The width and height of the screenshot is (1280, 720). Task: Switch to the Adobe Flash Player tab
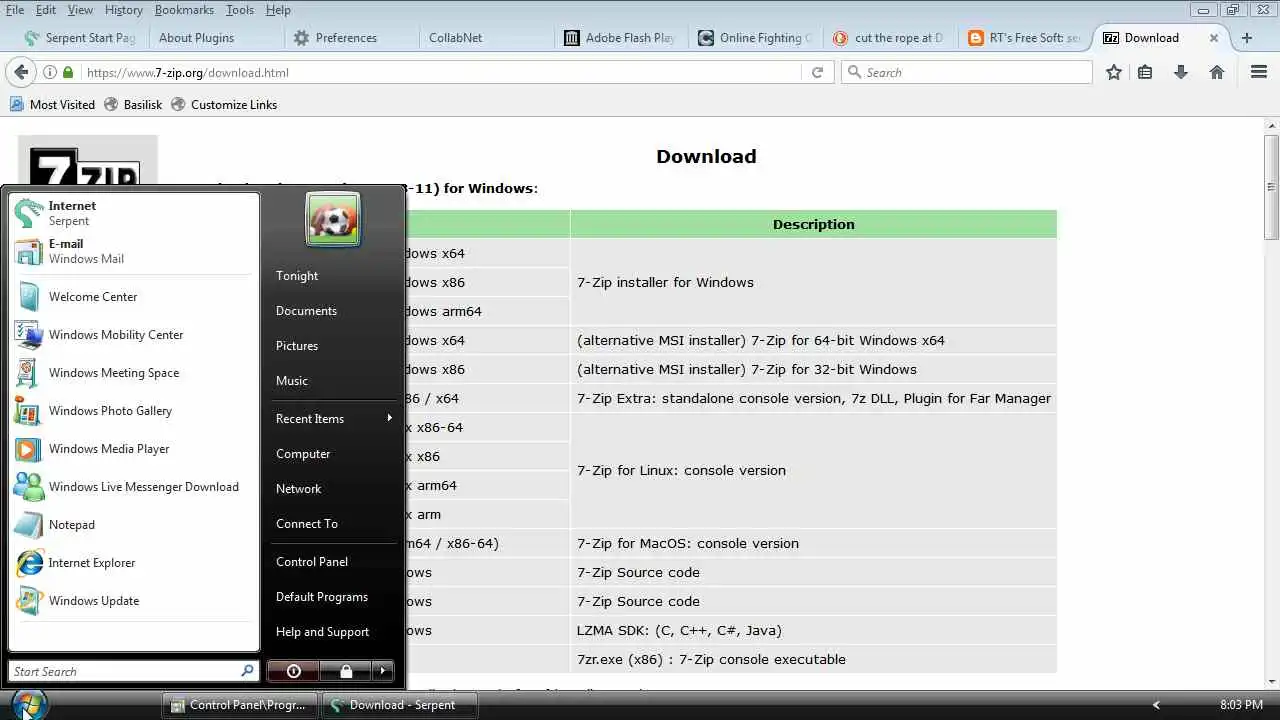(x=620, y=38)
